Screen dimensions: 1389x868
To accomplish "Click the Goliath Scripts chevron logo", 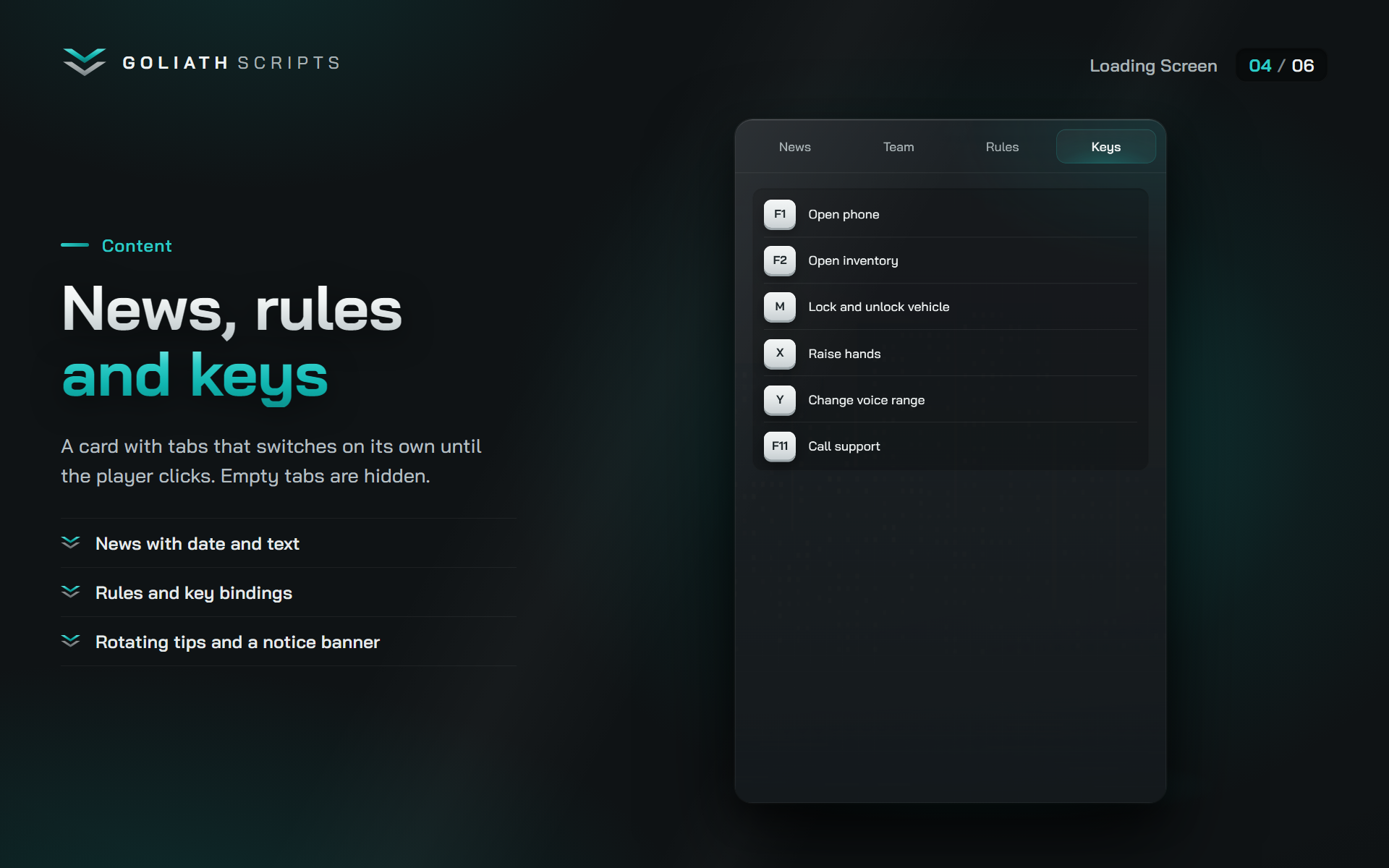I will pos(84,62).
